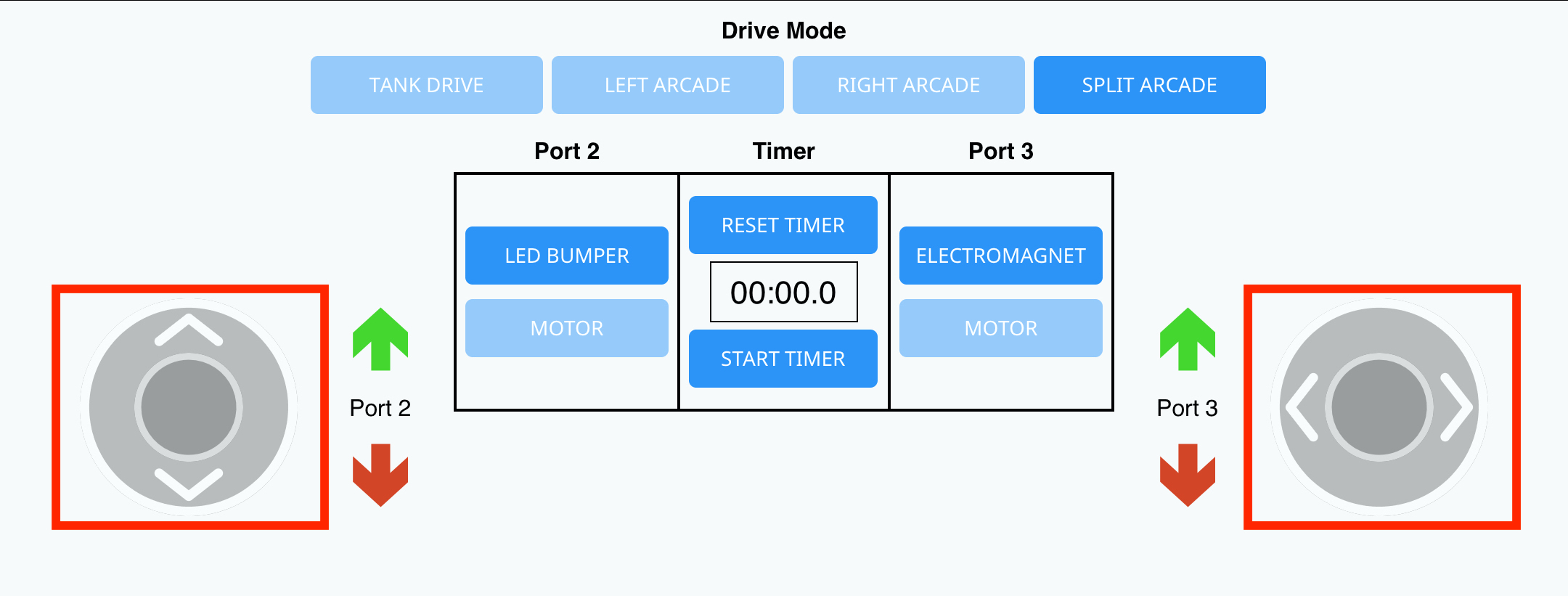The width and height of the screenshot is (1568, 596).
Task: Click the green up arrow beside Port 2
Action: [379, 339]
